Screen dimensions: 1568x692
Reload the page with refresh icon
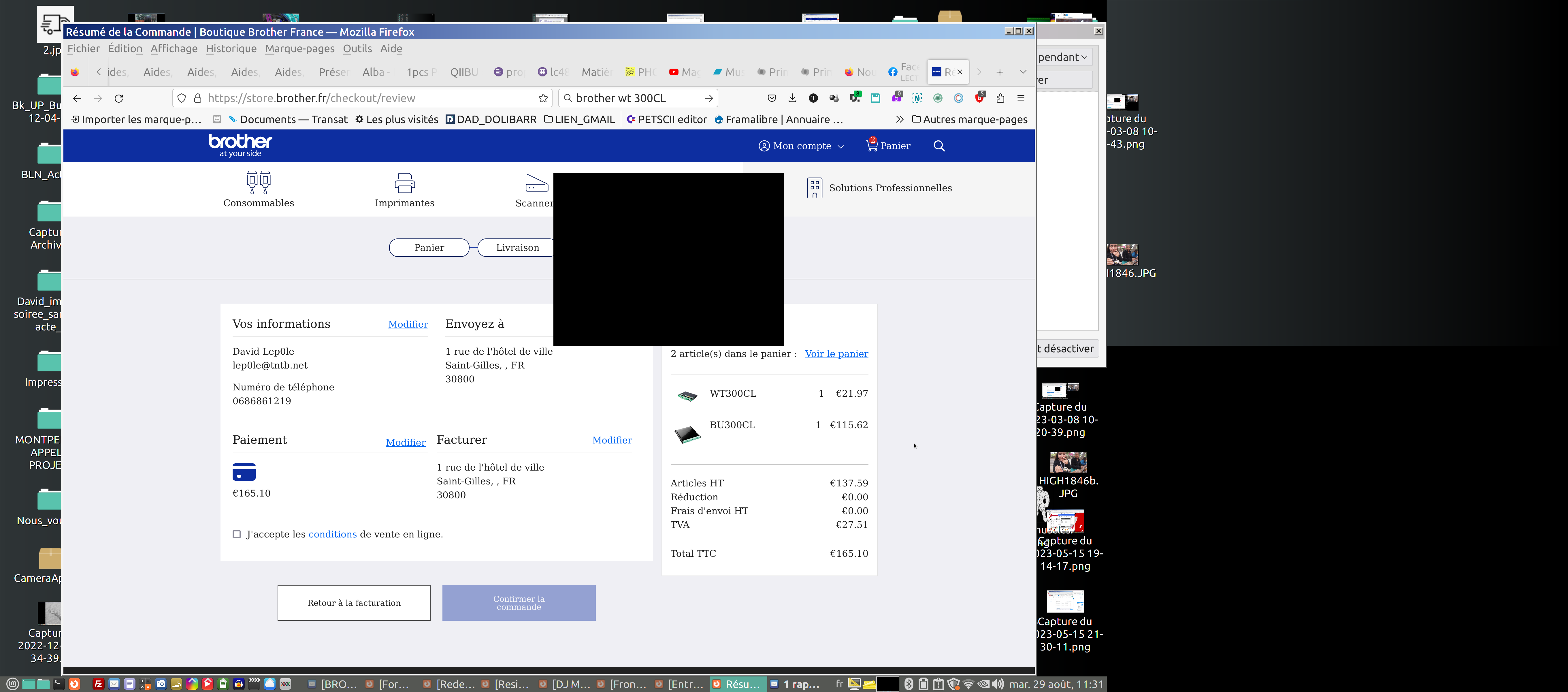click(x=119, y=98)
